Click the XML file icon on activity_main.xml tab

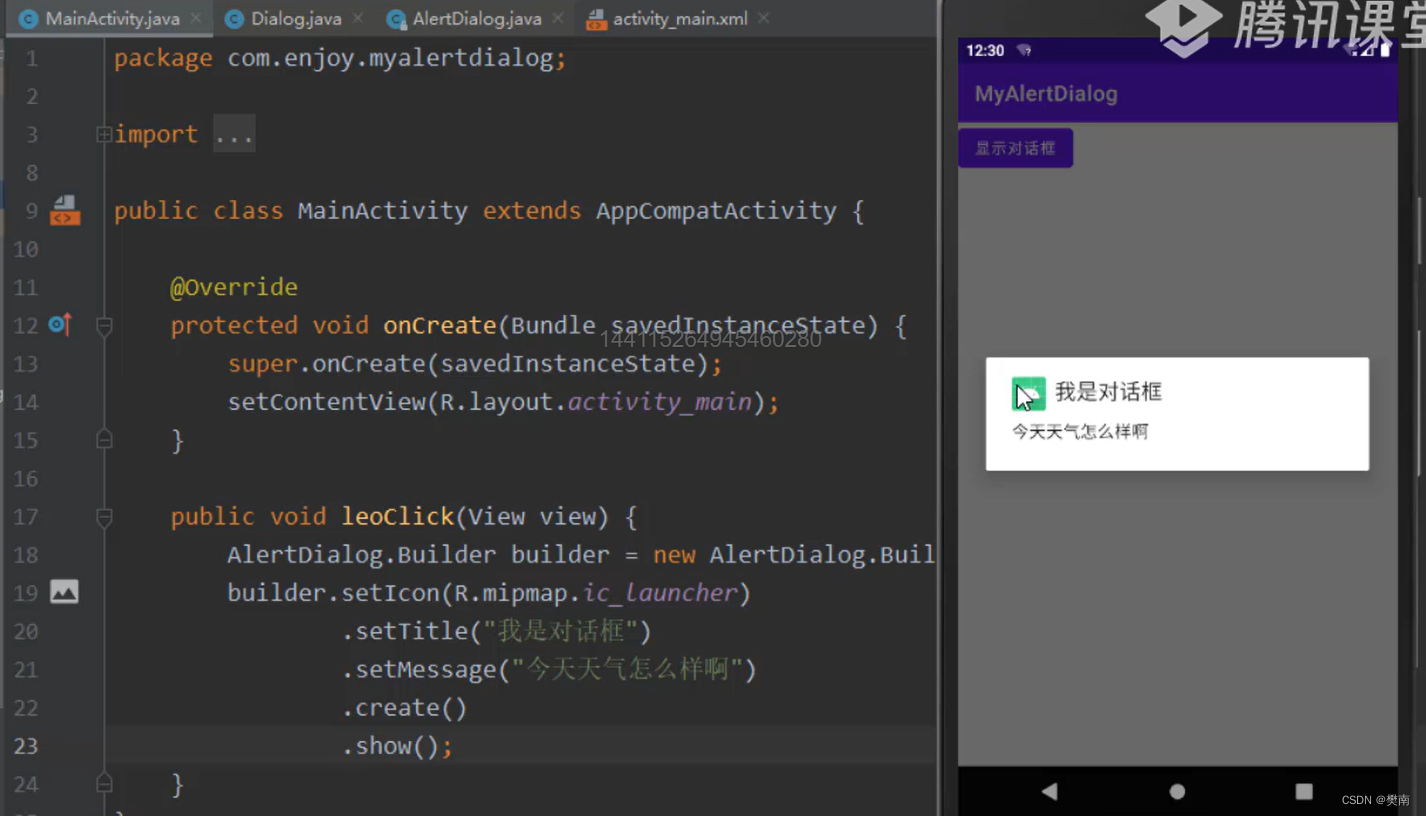pos(596,19)
